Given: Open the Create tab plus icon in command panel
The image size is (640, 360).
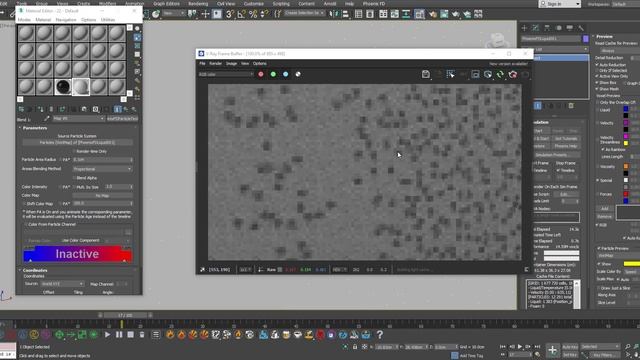Looking at the screenshot, I should 524,28.
